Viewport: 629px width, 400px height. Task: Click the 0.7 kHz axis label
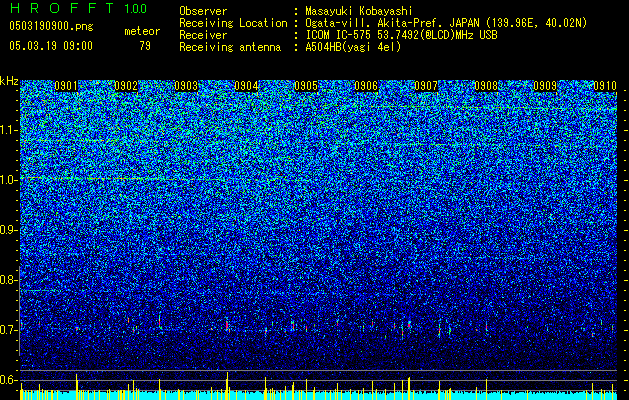(9, 330)
